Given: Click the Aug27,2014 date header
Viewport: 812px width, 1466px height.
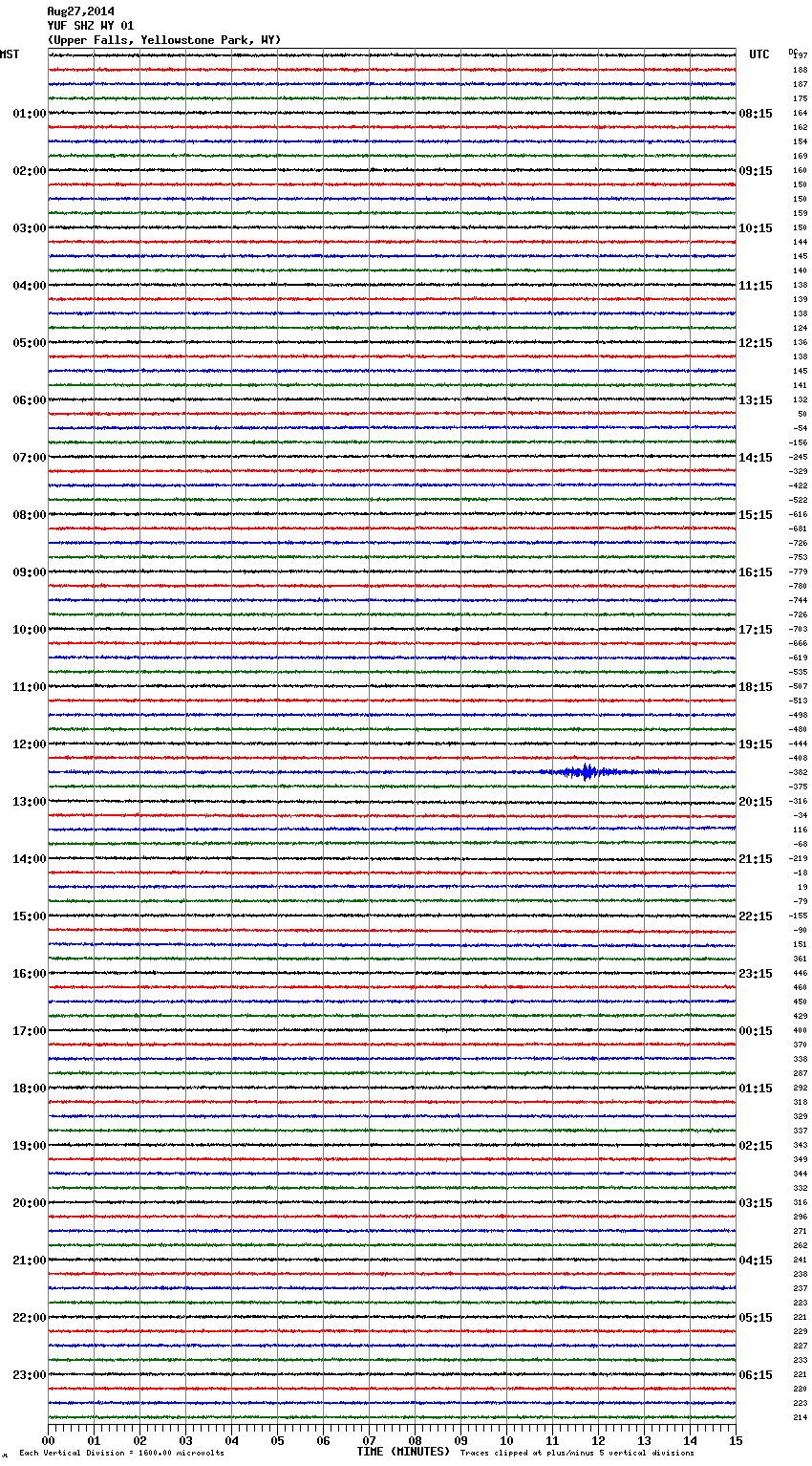Looking at the screenshot, I should pos(80,11).
